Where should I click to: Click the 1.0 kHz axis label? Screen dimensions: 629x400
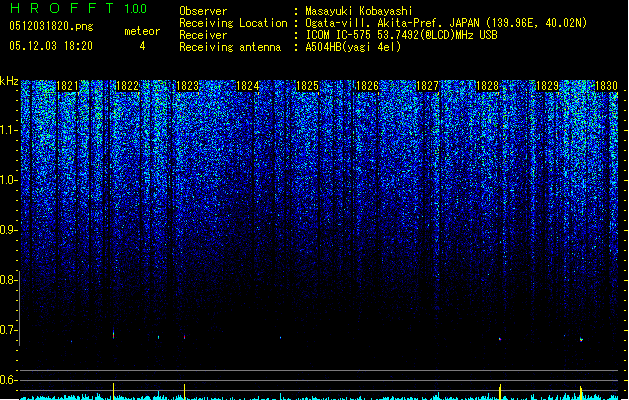point(8,180)
